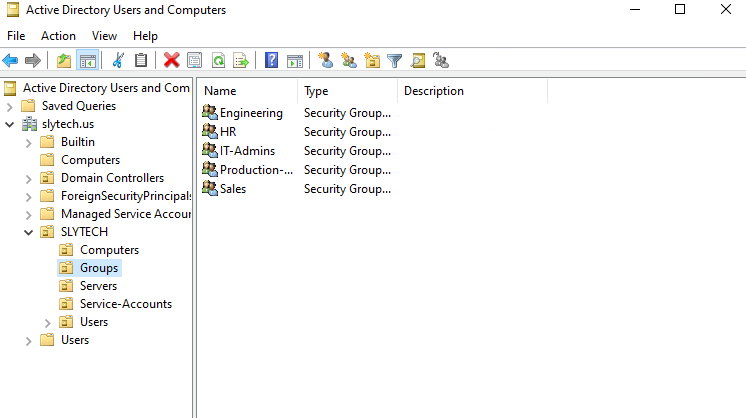Collapse the slytech.us domain node
This screenshot has height=418, width=746.
click(10, 125)
